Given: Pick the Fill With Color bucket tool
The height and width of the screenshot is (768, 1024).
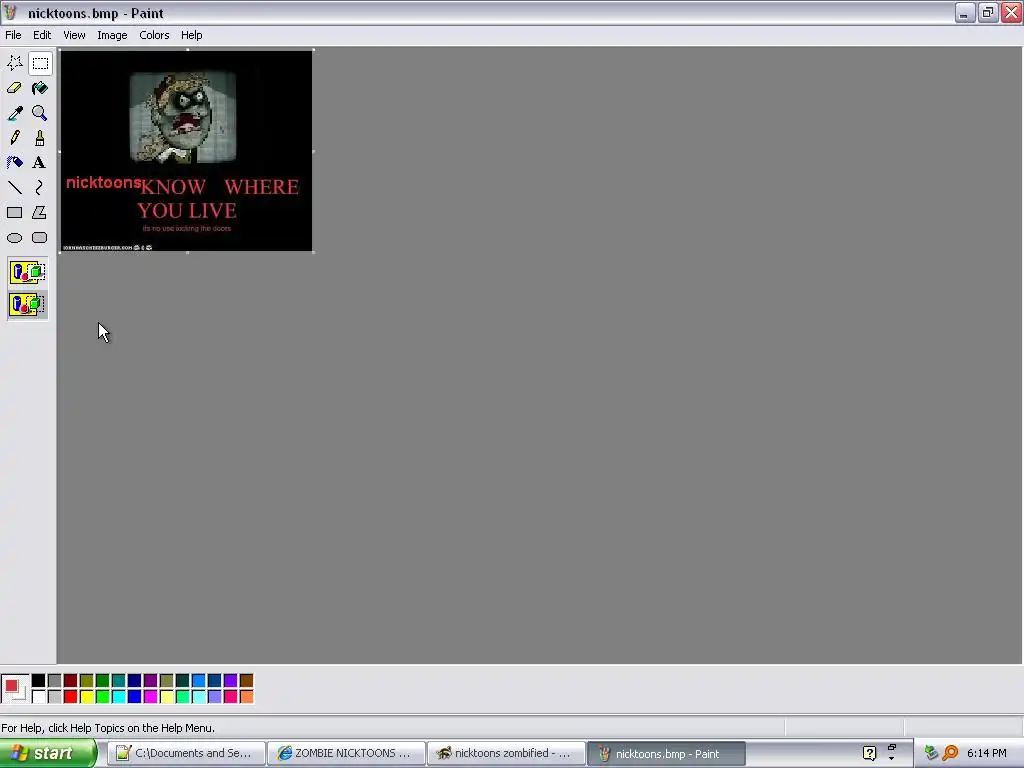Looking at the screenshot, I should (x=40, y=88).
